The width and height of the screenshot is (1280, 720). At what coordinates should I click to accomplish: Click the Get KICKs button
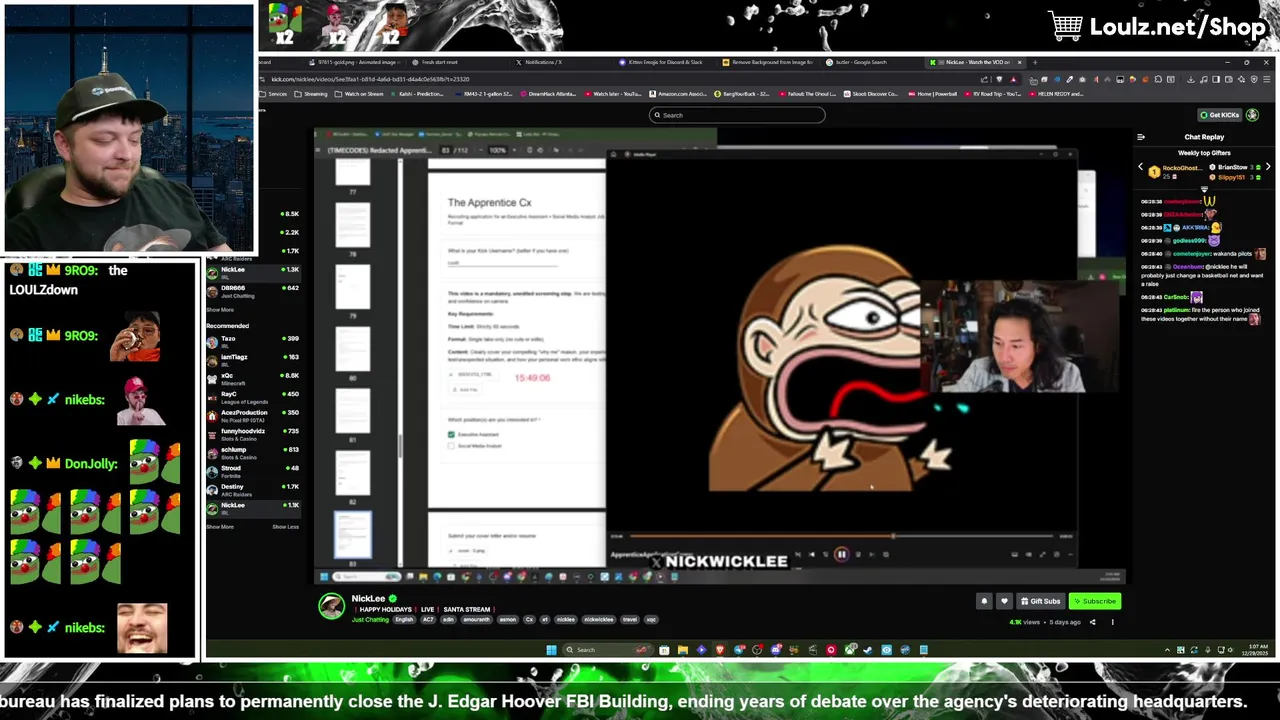1220,115
